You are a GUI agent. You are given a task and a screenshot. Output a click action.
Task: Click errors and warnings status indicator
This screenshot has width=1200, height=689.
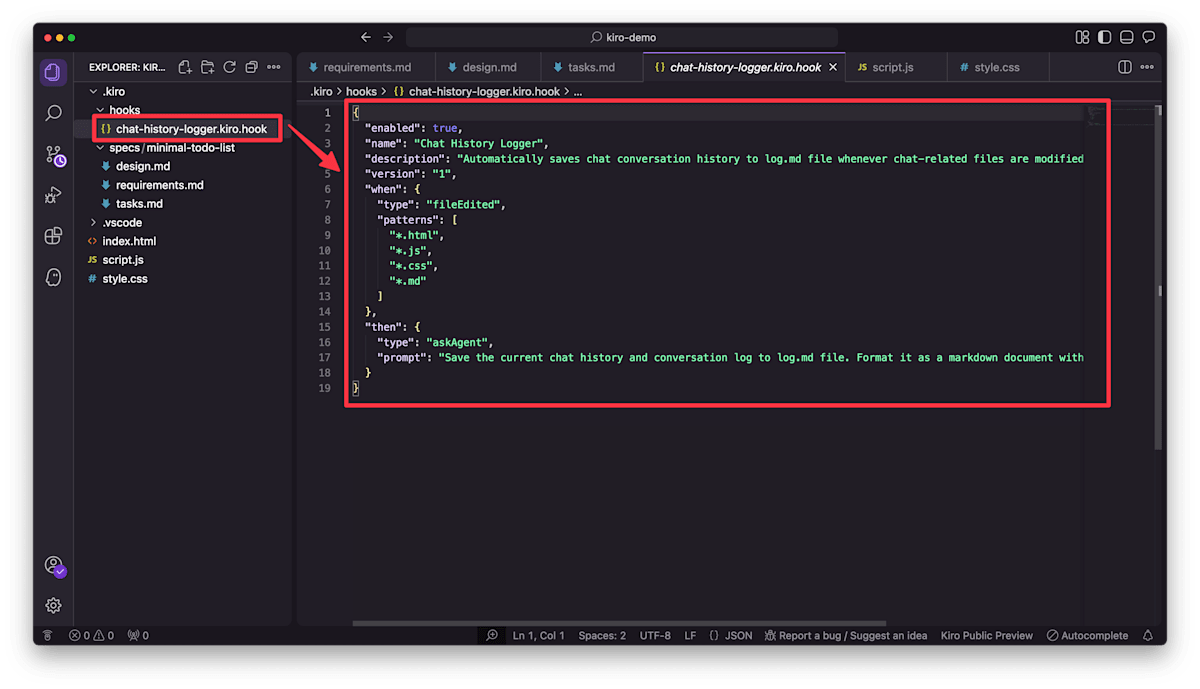click(x=91, y=635)
